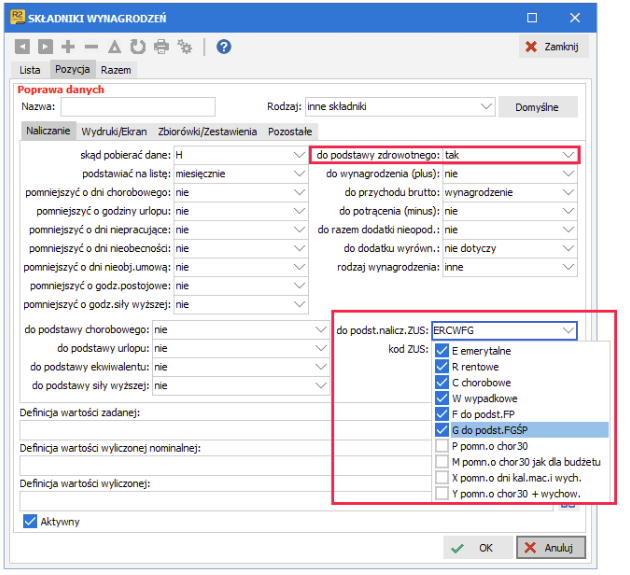Click the Nazwa input field
630x575 pixels.
[x=138, y=107]
